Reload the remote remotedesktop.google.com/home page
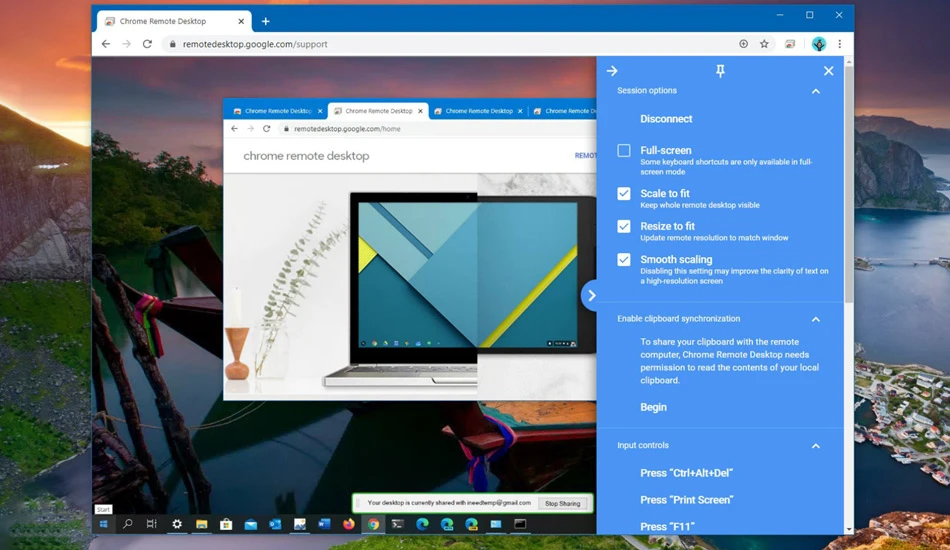This screenshot has height=550, width=950. 267,128
